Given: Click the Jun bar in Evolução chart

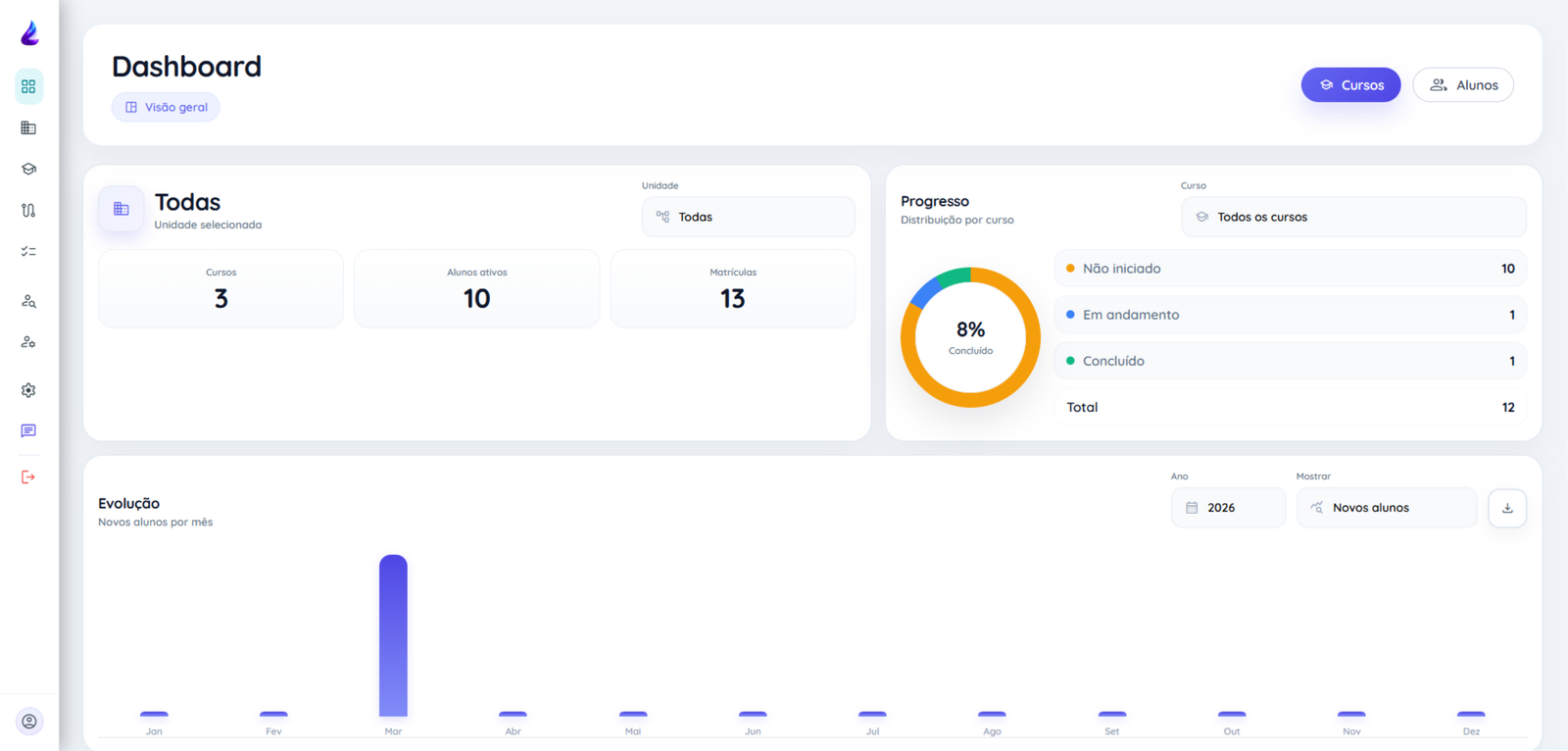Looking at the screenshot, I should coord(753,714).
